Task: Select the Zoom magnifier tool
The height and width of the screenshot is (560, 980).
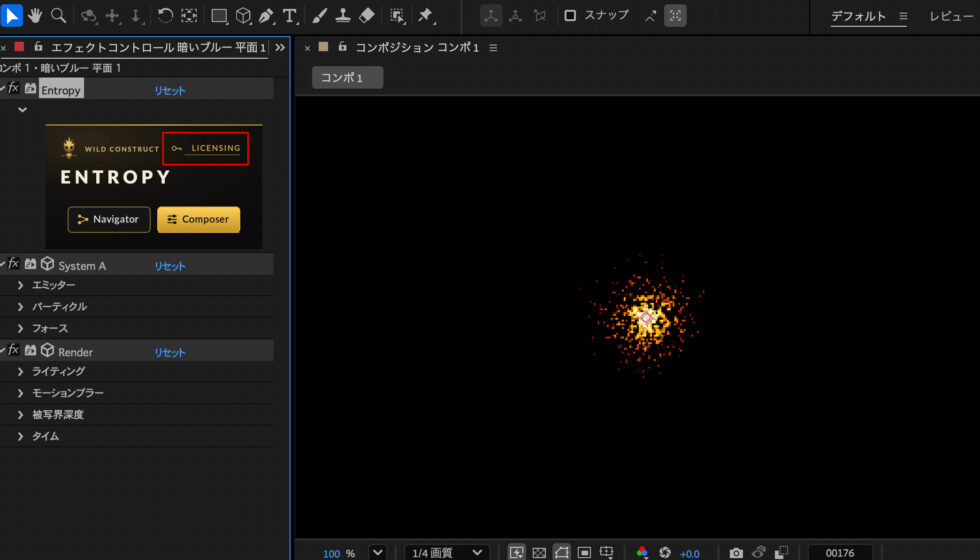Action: 59,15
